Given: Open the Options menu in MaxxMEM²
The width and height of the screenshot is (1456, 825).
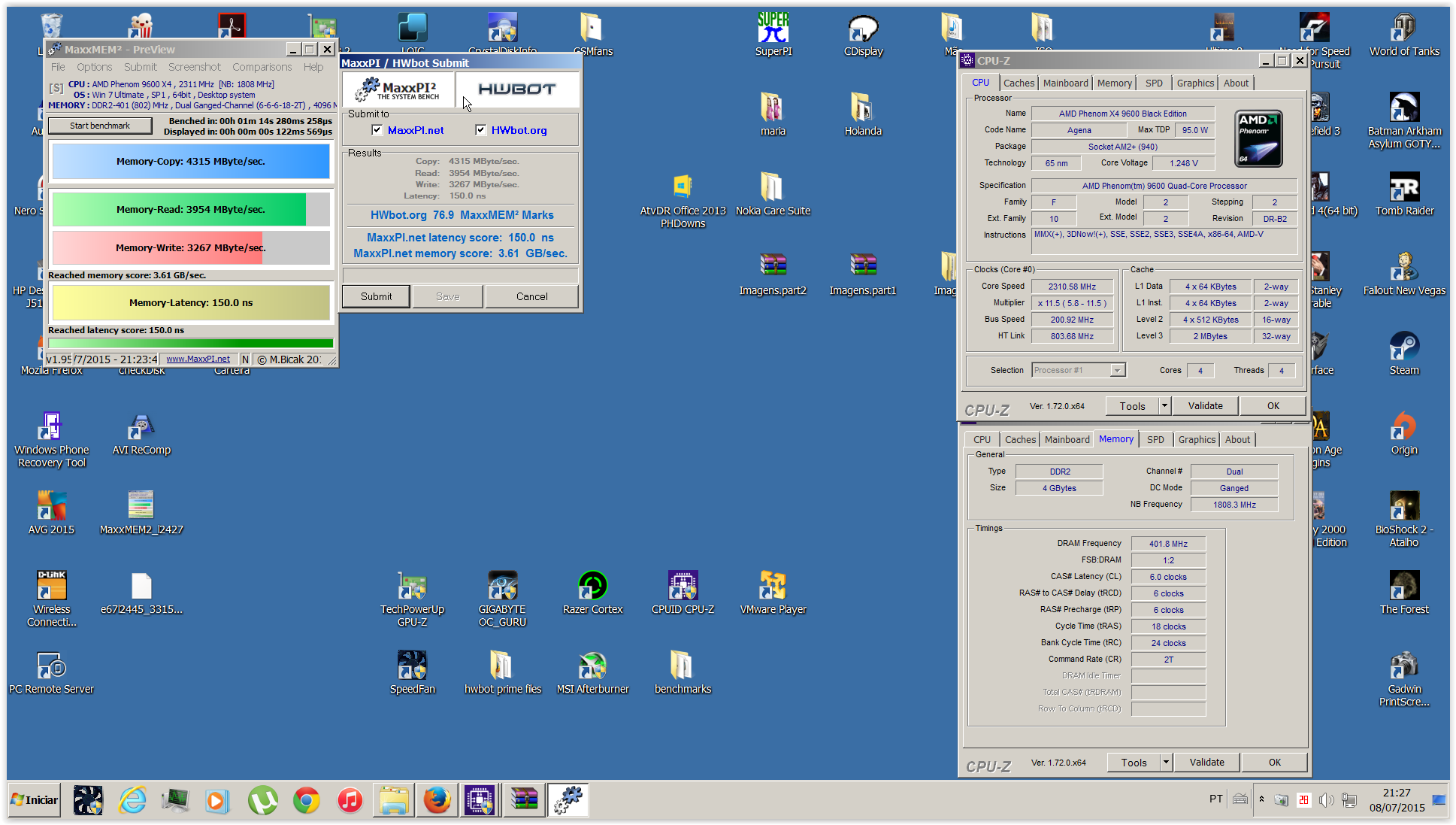Looking at the screenshot, I should 94,67.
